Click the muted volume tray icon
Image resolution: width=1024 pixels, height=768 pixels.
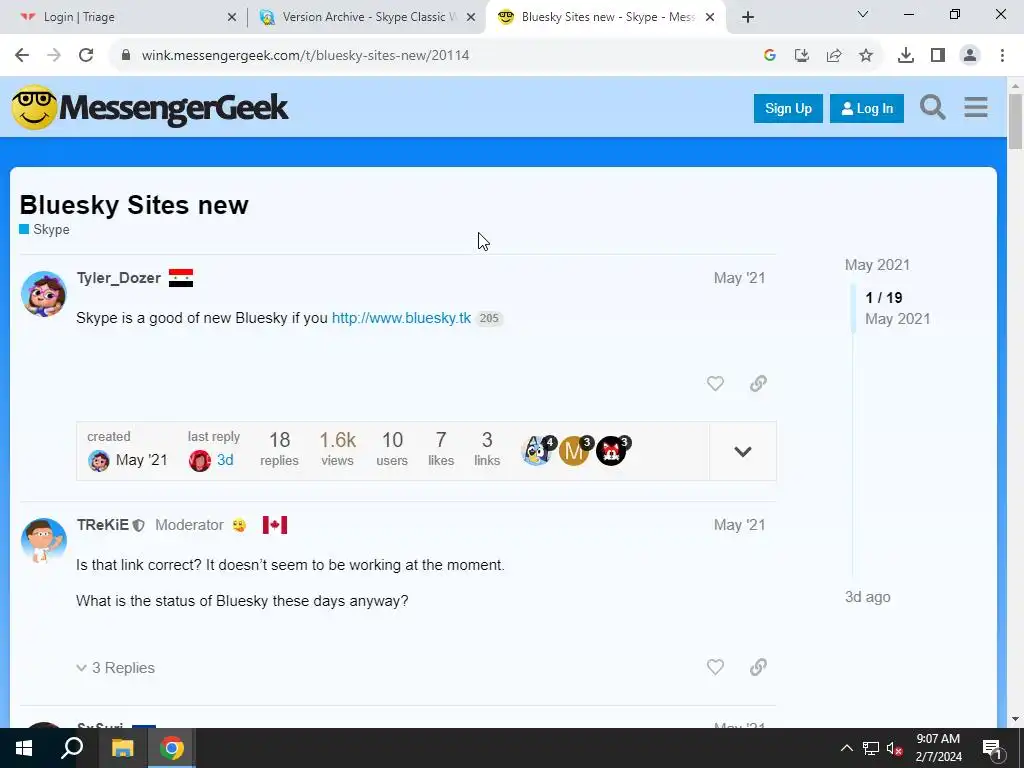[x=894, y=748]
